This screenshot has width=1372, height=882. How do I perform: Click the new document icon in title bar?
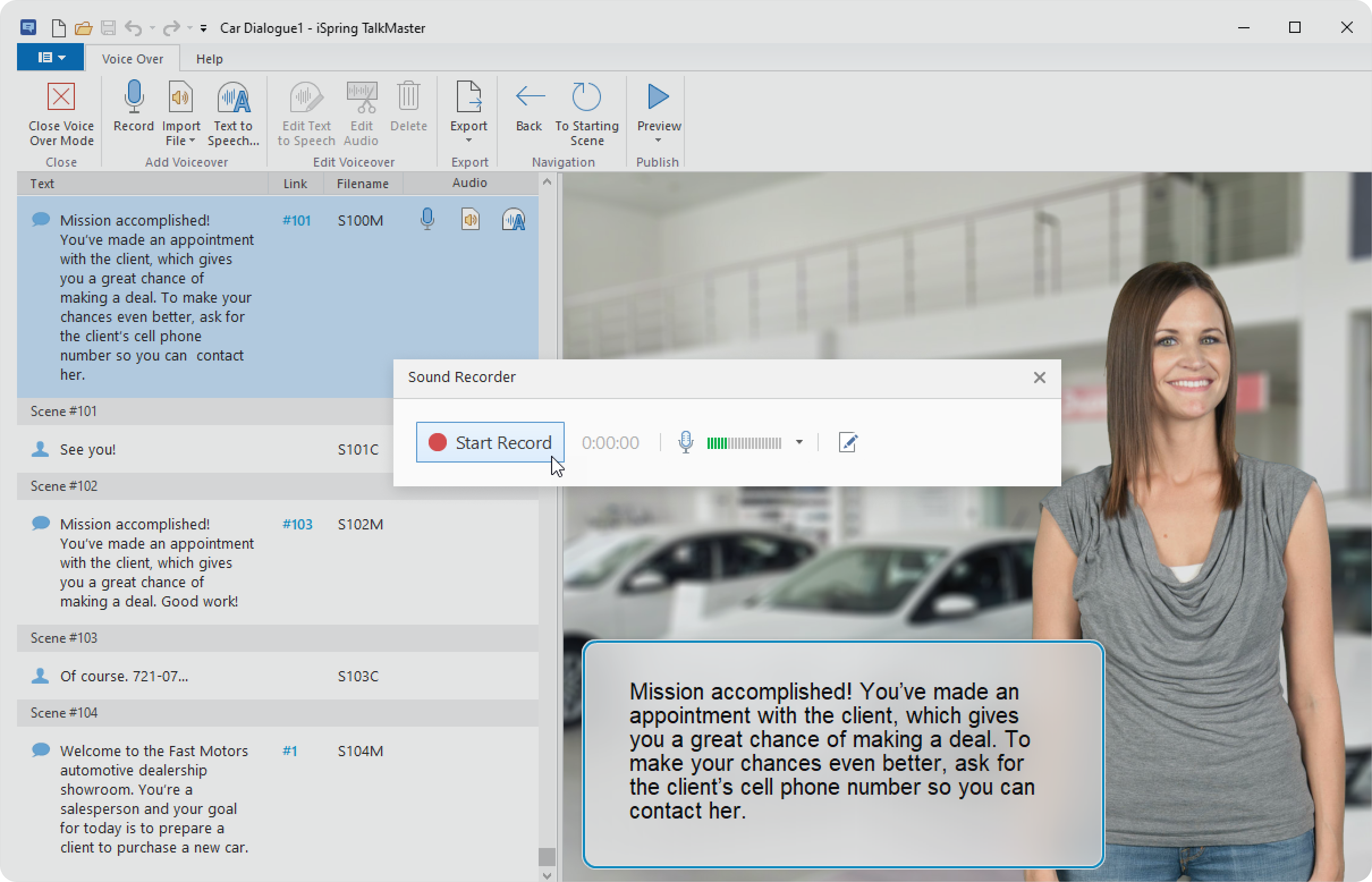coord(58,27)
